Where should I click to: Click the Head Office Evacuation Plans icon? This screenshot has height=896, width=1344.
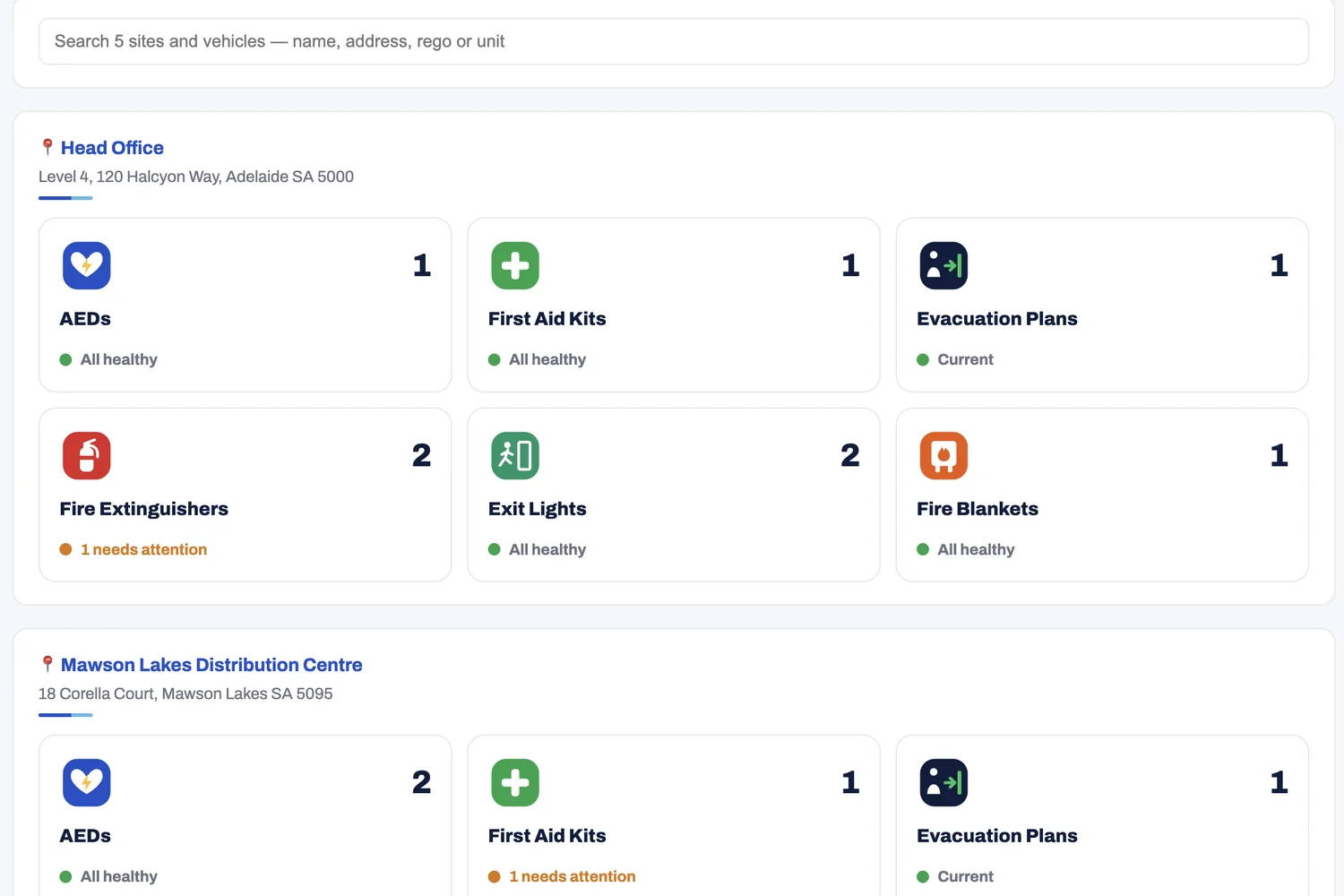(x=943, y=265)
